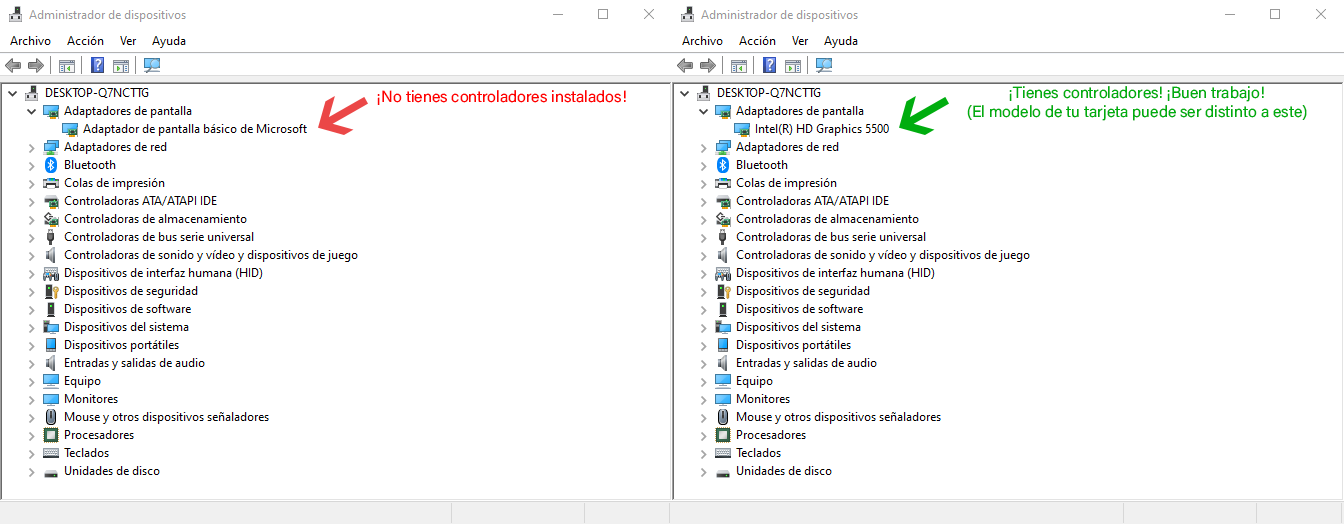
Task: Select 'Controladoras de almacenamiento' label in left window
Action: [155, 219]
